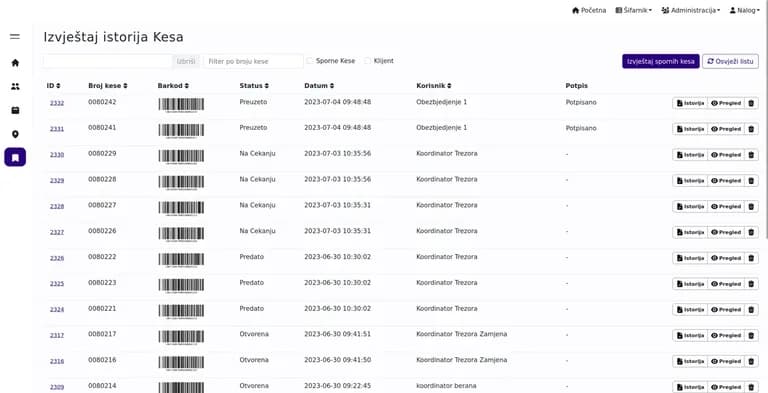This screenshot has height=393, width=768.
Task: Delete record 2324 with the trash icon
Action: point(751,310)
